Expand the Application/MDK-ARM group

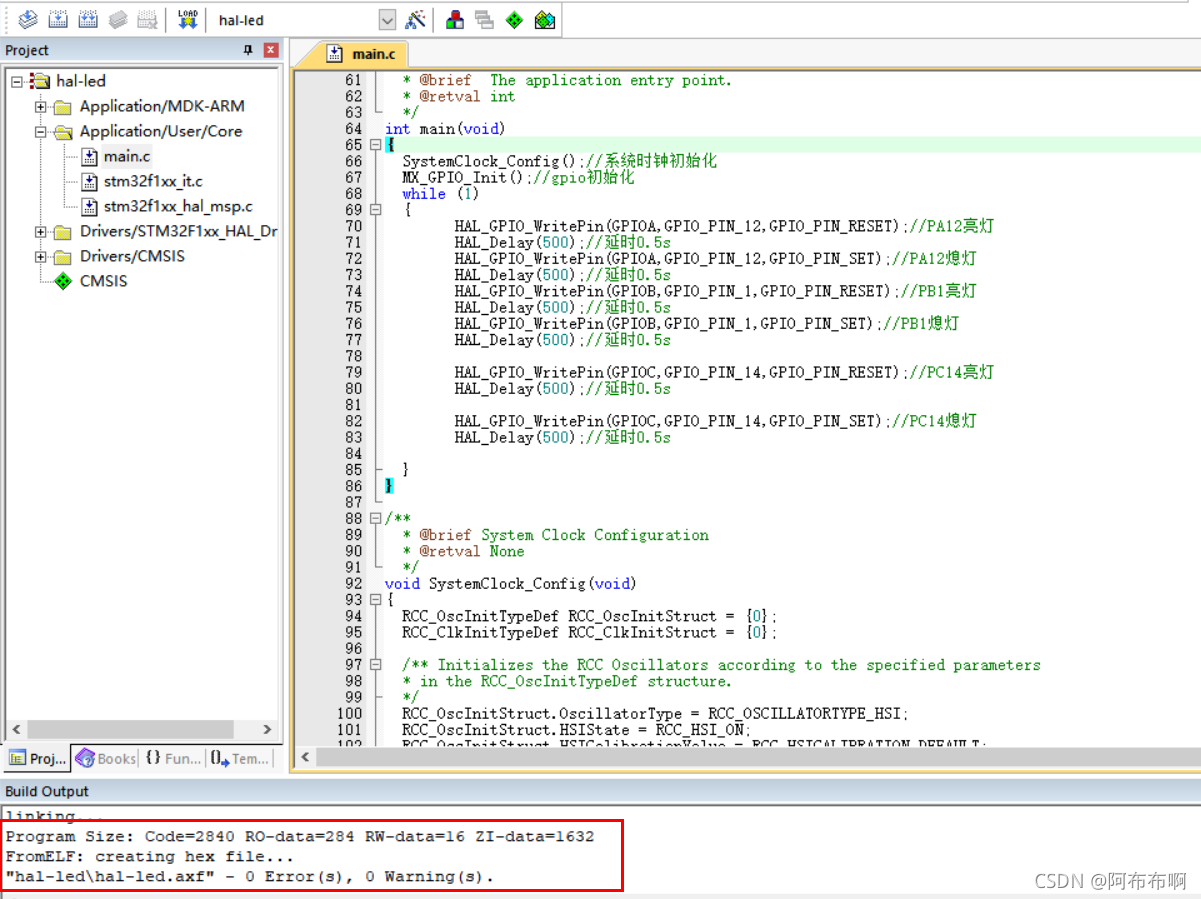click(40, 106)
